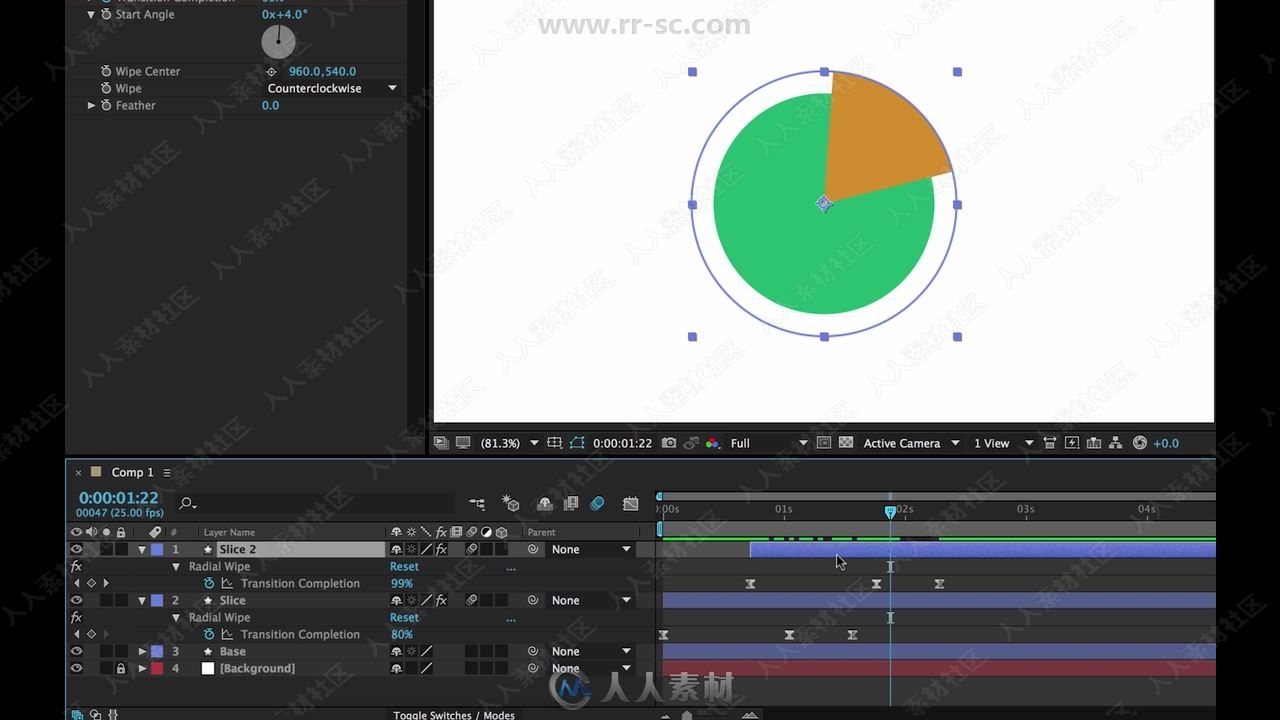
Task: Hide the Slice 2 layer
Action: click(x=76, y=549)
